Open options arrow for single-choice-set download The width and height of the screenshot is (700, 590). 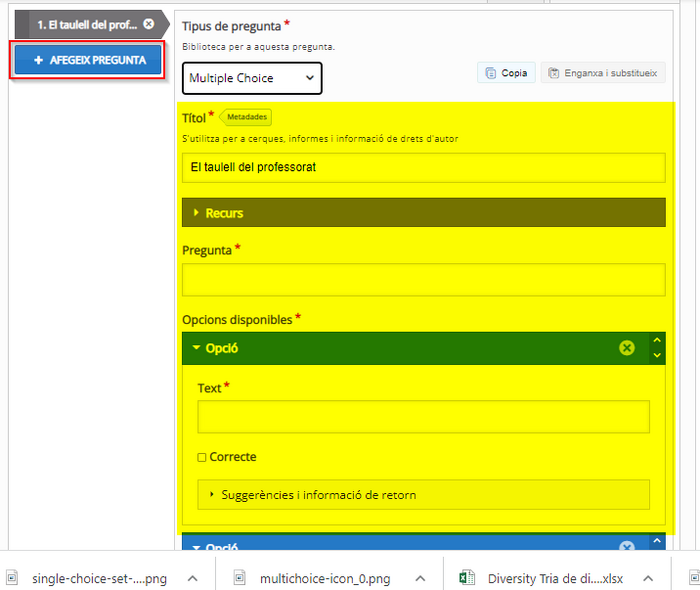click(x=192, y=578)
